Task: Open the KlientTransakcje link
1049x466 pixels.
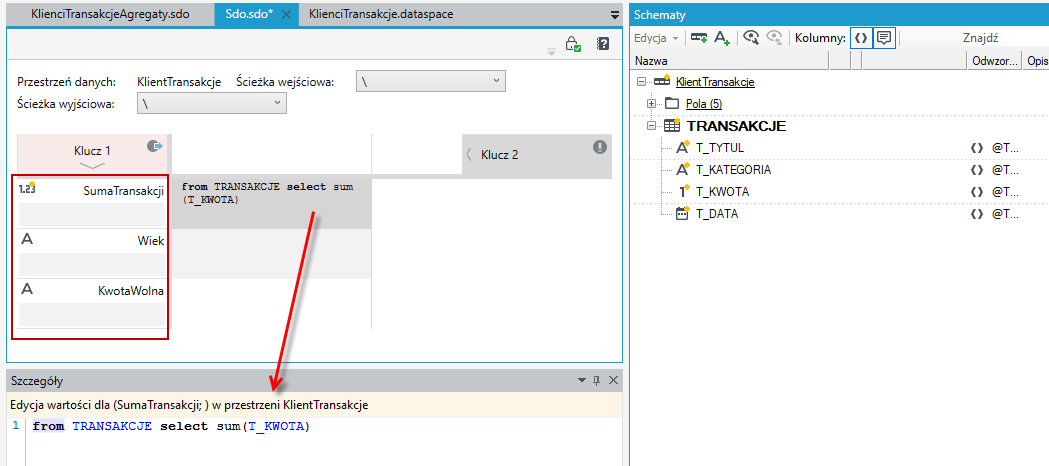Action: [715, 82]
